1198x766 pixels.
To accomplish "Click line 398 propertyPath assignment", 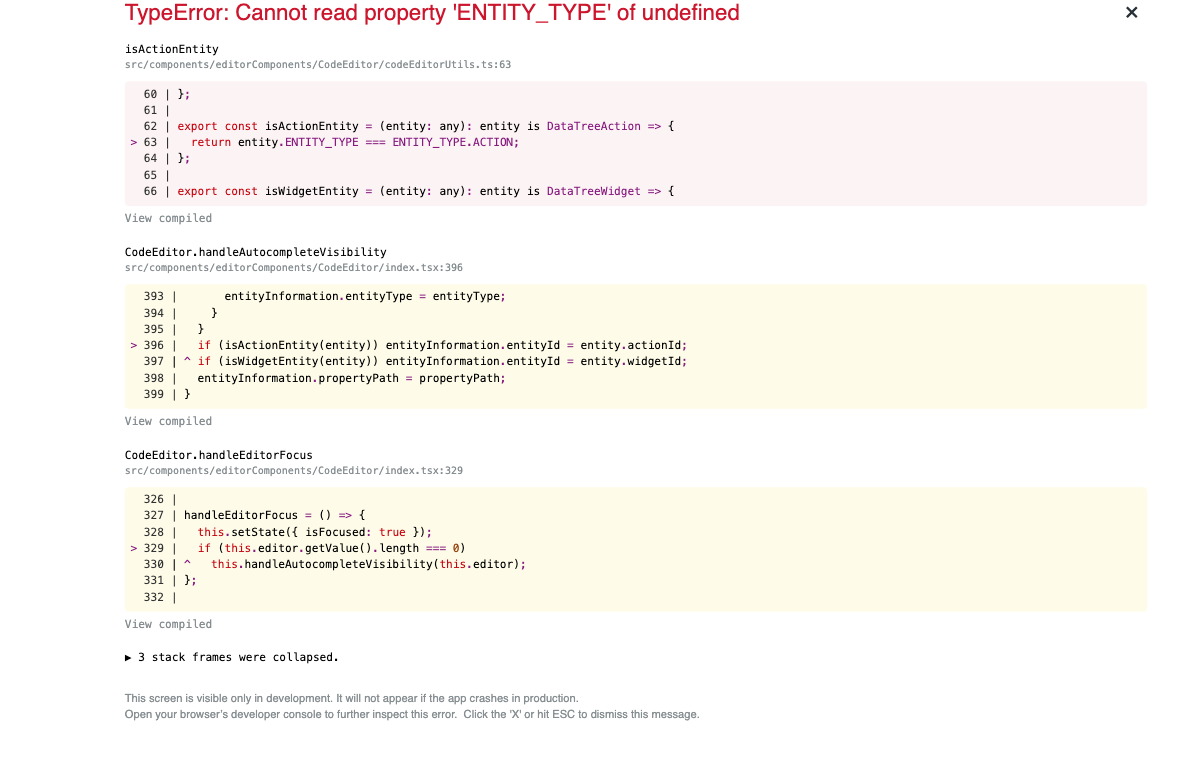I will [351, 378].
